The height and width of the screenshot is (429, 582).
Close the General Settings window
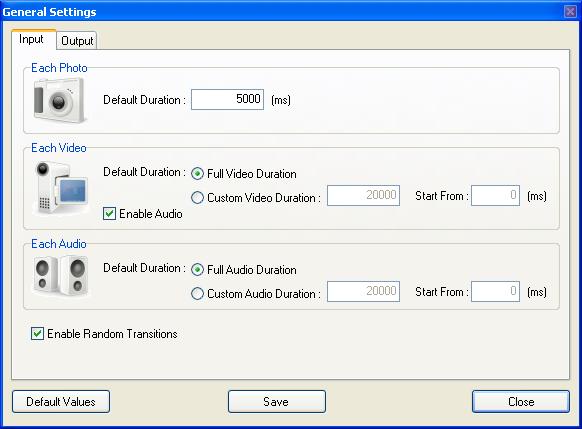click(570, 12)
